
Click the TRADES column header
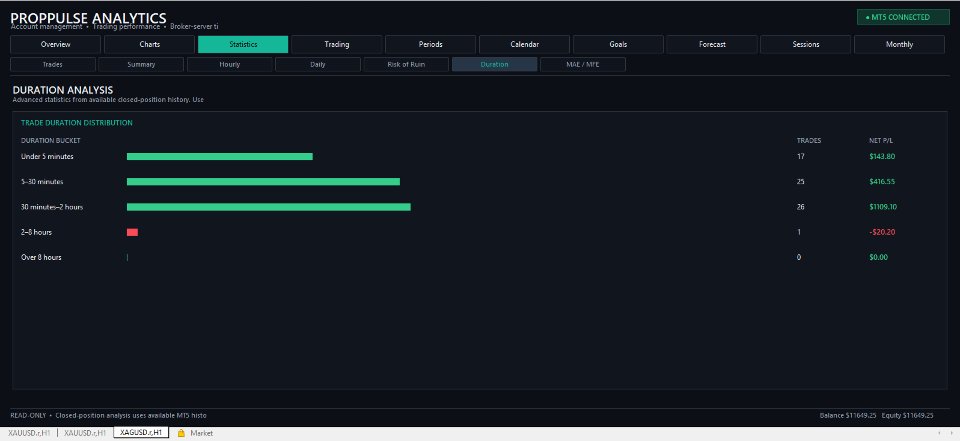[x=809, y=141]
